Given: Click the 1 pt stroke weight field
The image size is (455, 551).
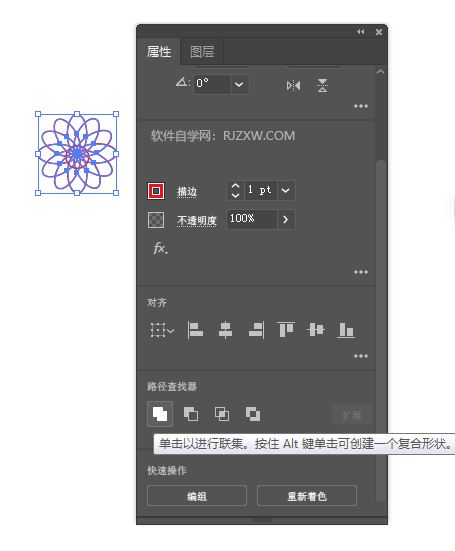Looking at the screenshot, I should (x=260, y=190).
